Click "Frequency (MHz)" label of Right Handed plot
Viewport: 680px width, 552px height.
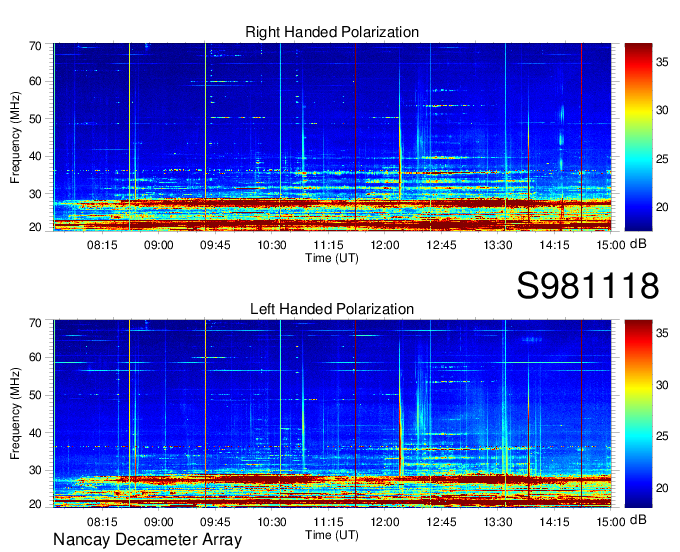pyautogui.click(x=15, y=137)
